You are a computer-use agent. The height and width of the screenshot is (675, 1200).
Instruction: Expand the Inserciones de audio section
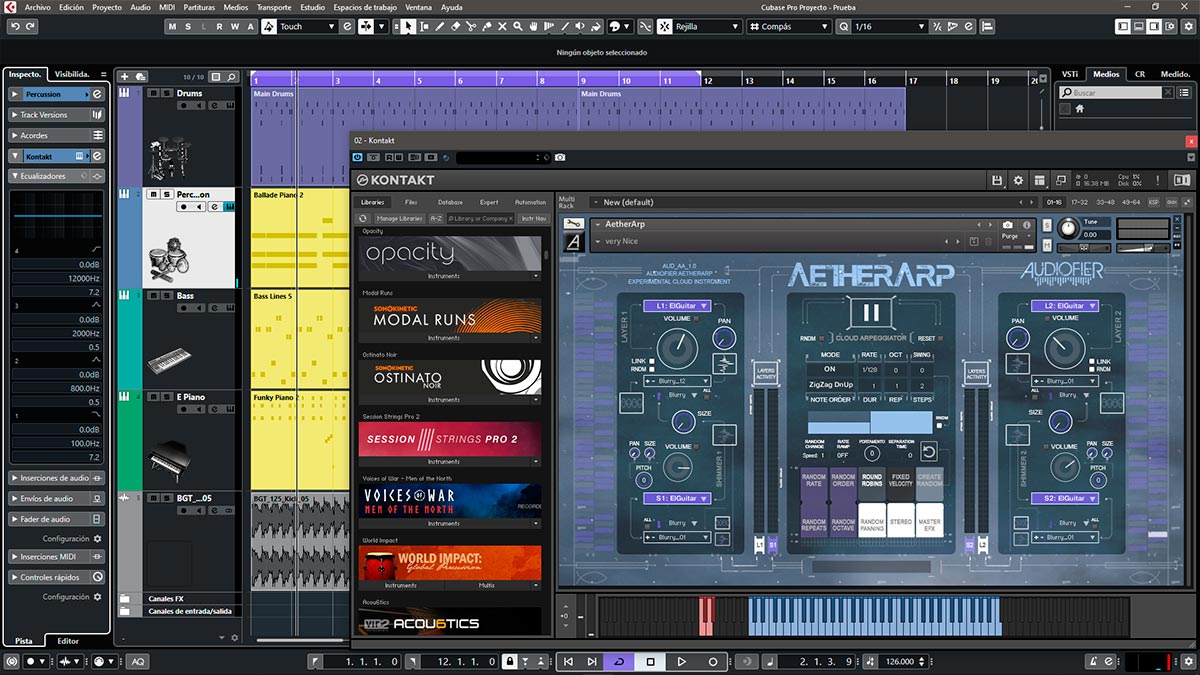tap(56, 478)
